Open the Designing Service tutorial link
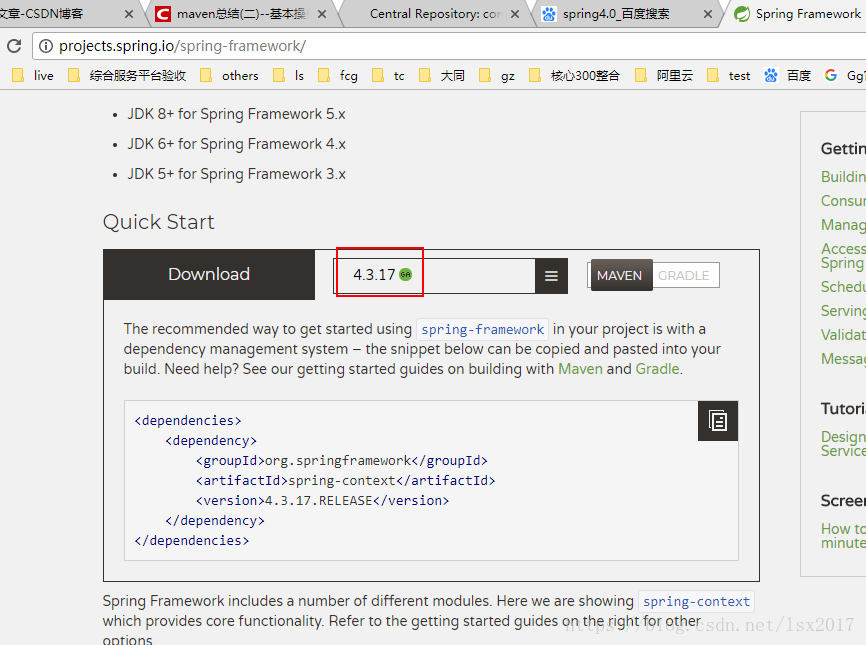 pyautogui.click(x=843, y=444)
